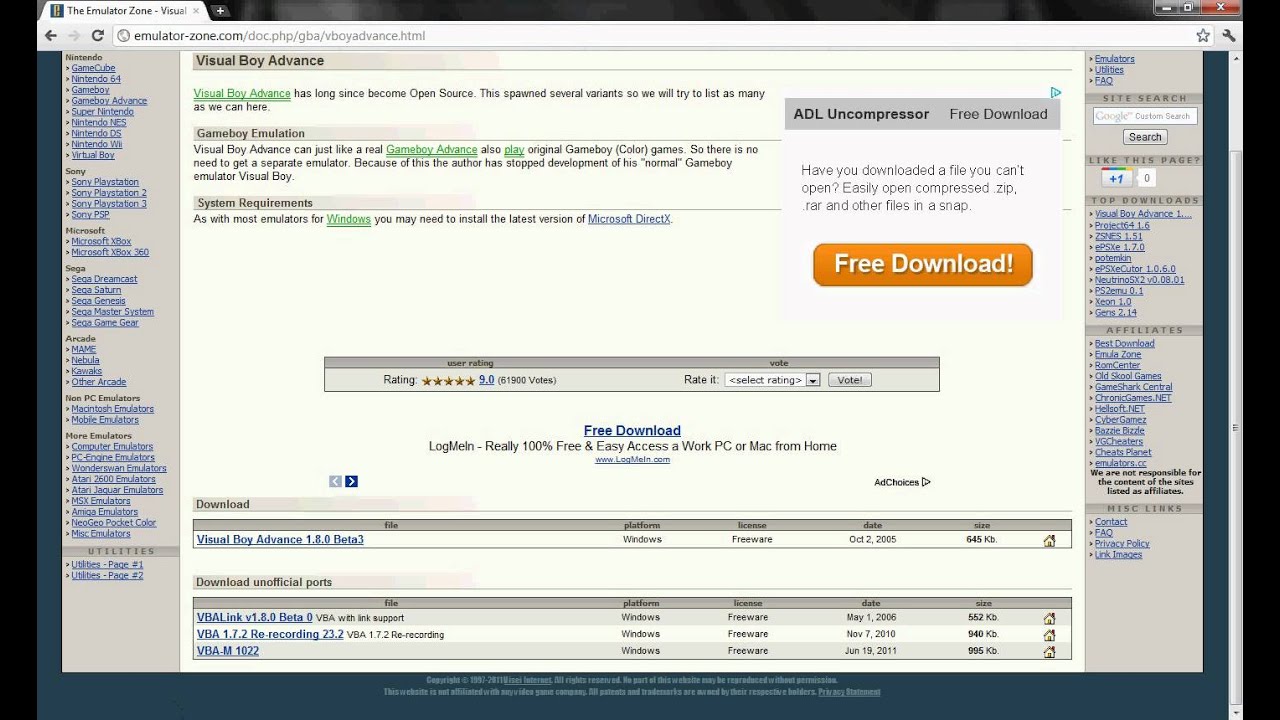Open the Sony Playstation 2 link
Screen dimensions: 1280x720
tap(109, 193)
